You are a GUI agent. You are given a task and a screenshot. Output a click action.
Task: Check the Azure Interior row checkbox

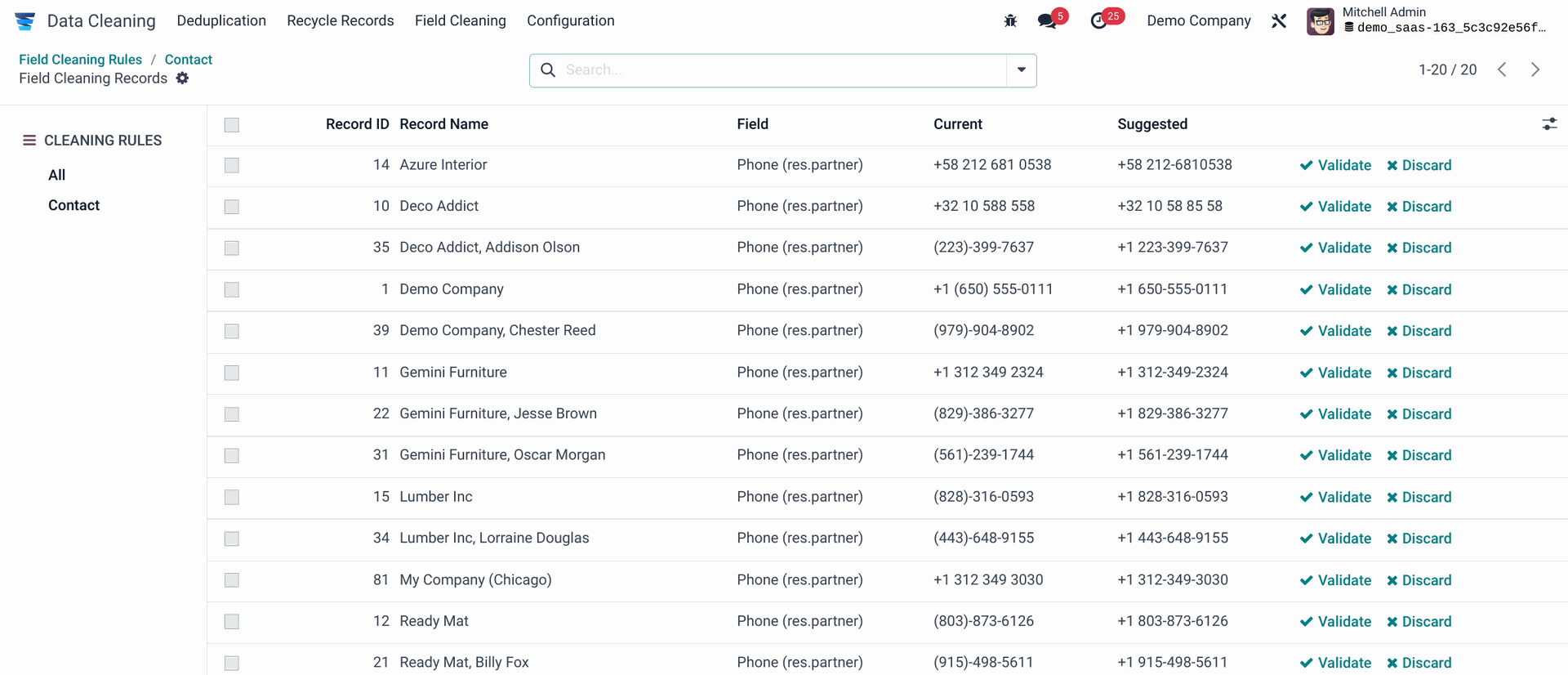(x=232, y=166)
